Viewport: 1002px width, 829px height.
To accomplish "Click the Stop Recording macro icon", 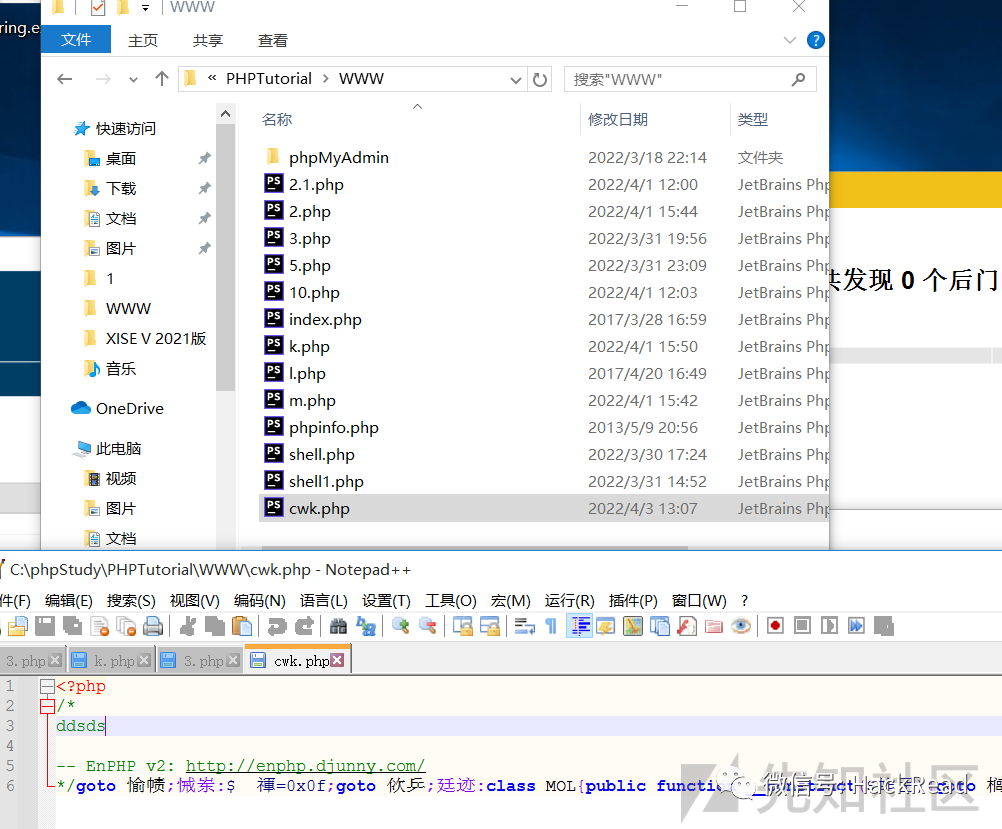I will [x=803, y=626].
